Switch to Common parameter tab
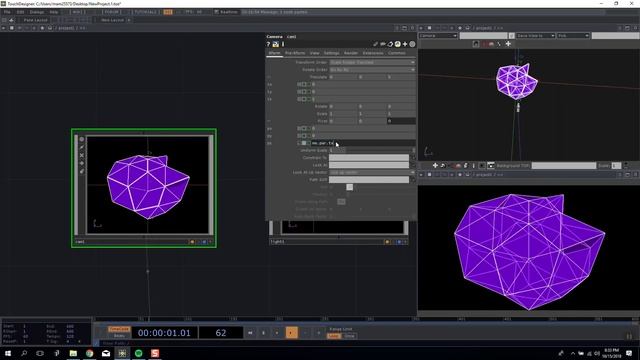 [397, 53]
